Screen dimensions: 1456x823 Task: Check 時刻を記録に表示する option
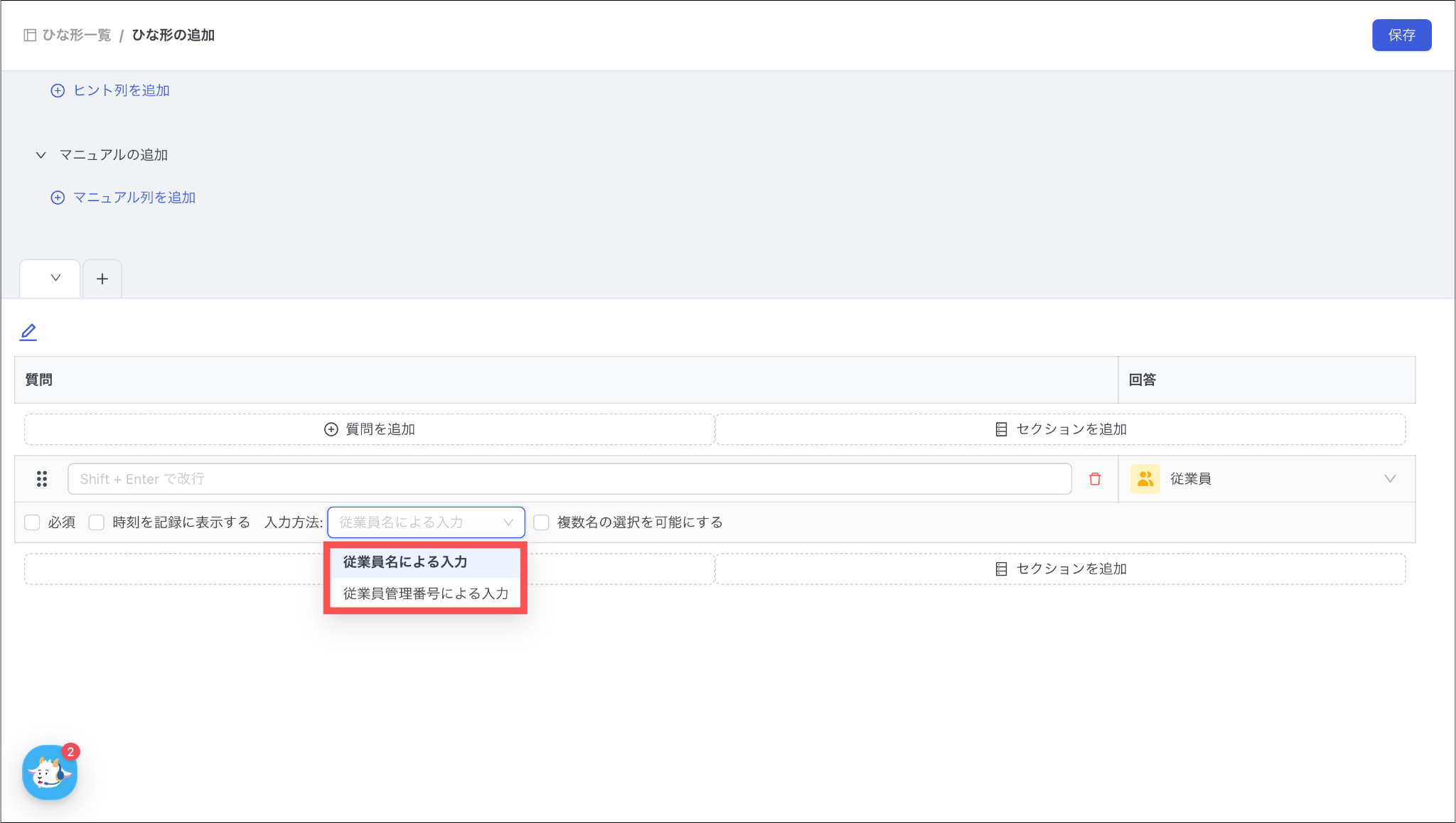[x=97, y=523]
